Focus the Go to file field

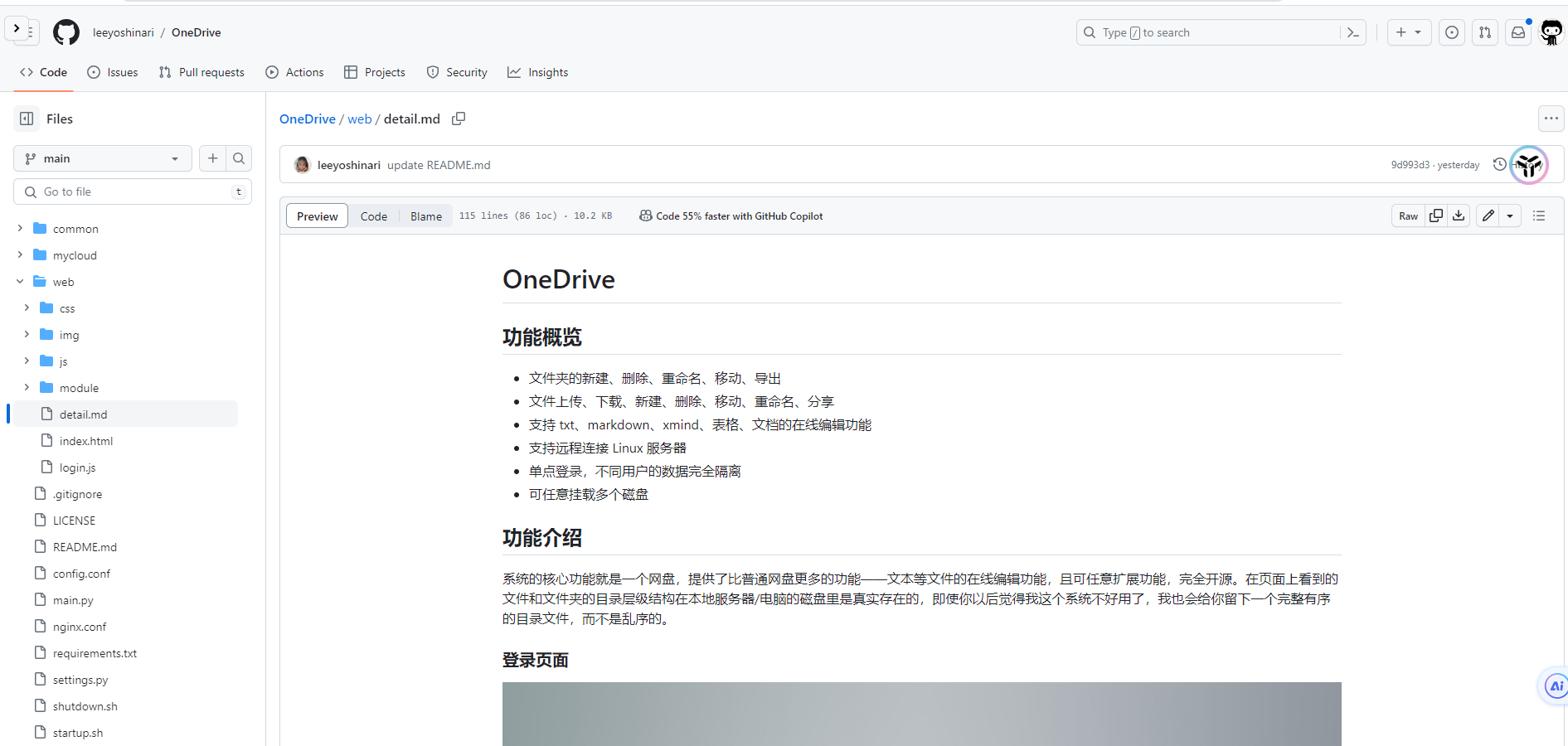133,191
